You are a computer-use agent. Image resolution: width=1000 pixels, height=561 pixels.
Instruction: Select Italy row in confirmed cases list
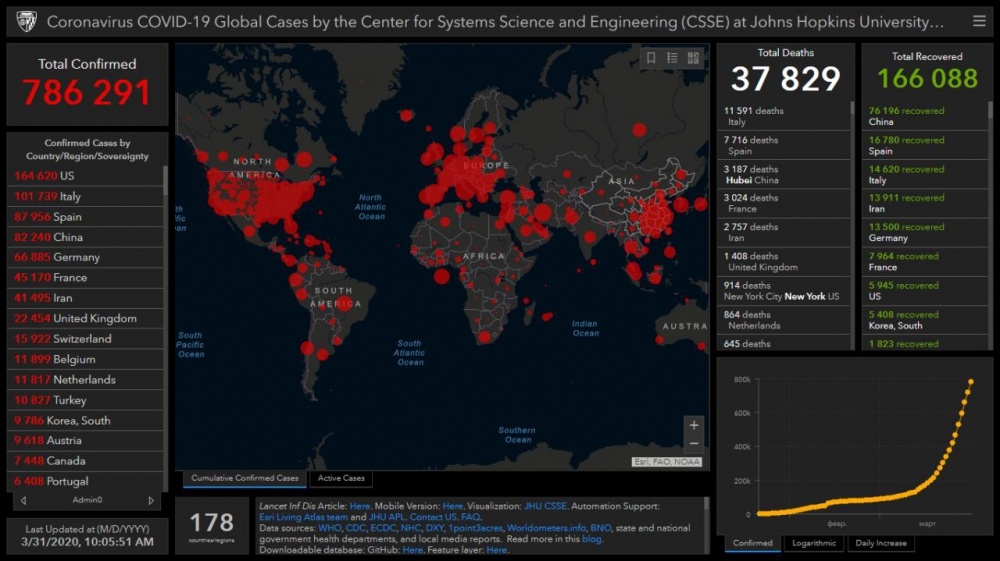pos(85,196)
